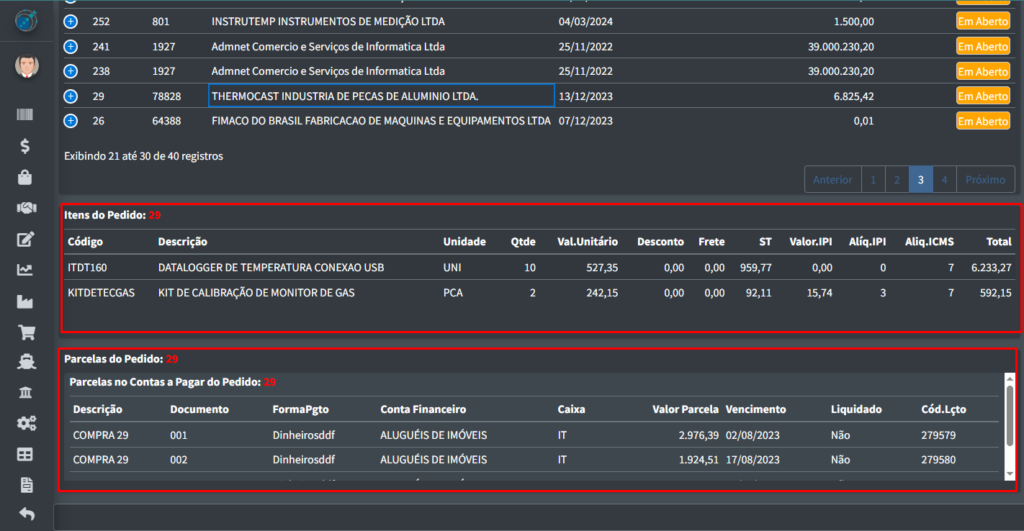
Task: Click the line chart sidebar icon
Action: click(26, 269)
